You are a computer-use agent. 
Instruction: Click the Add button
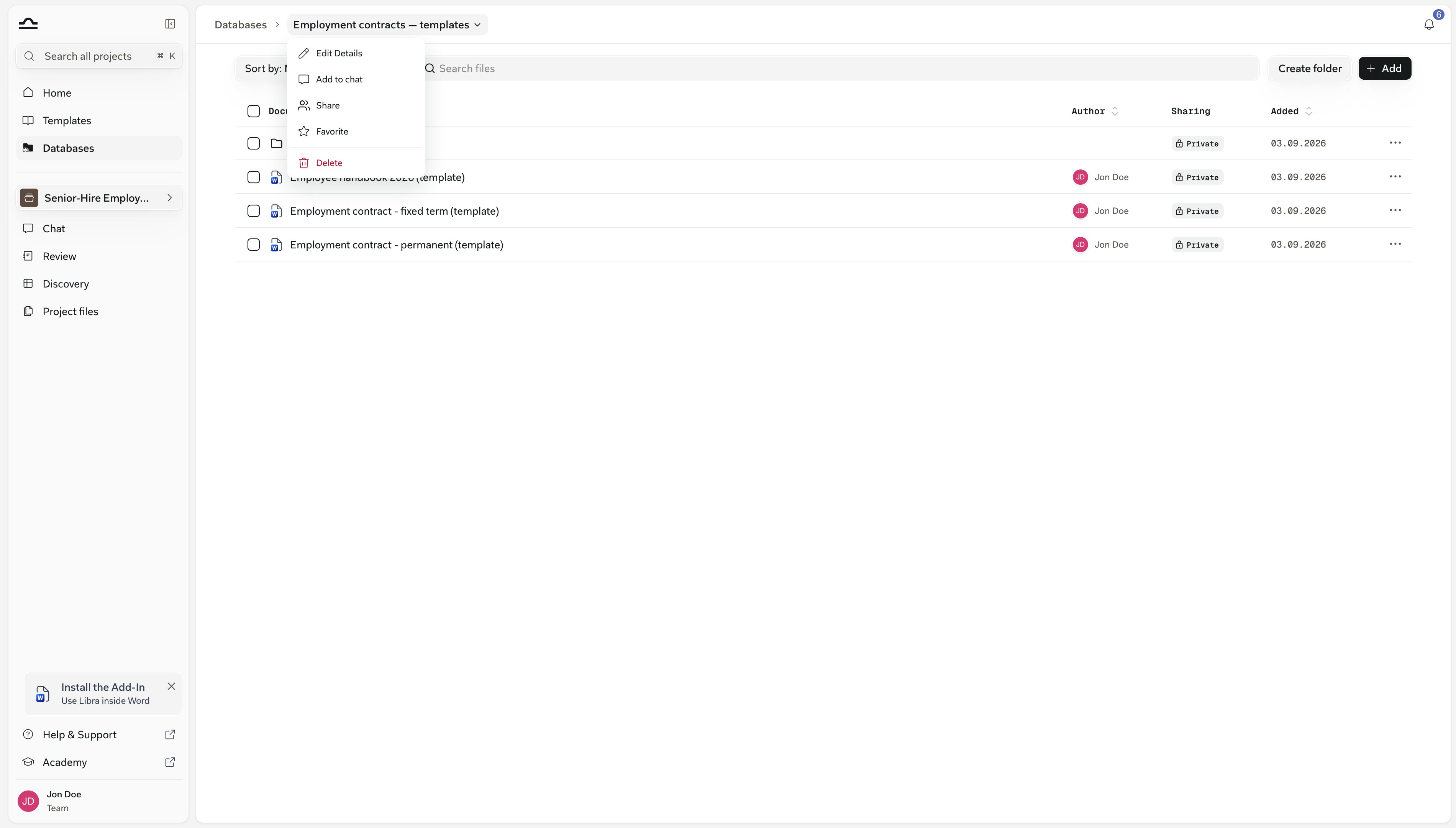click(x=1384, y=68)
